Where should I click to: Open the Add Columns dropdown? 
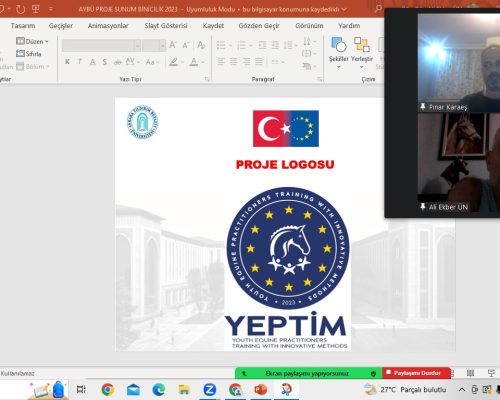pos(278,62)
